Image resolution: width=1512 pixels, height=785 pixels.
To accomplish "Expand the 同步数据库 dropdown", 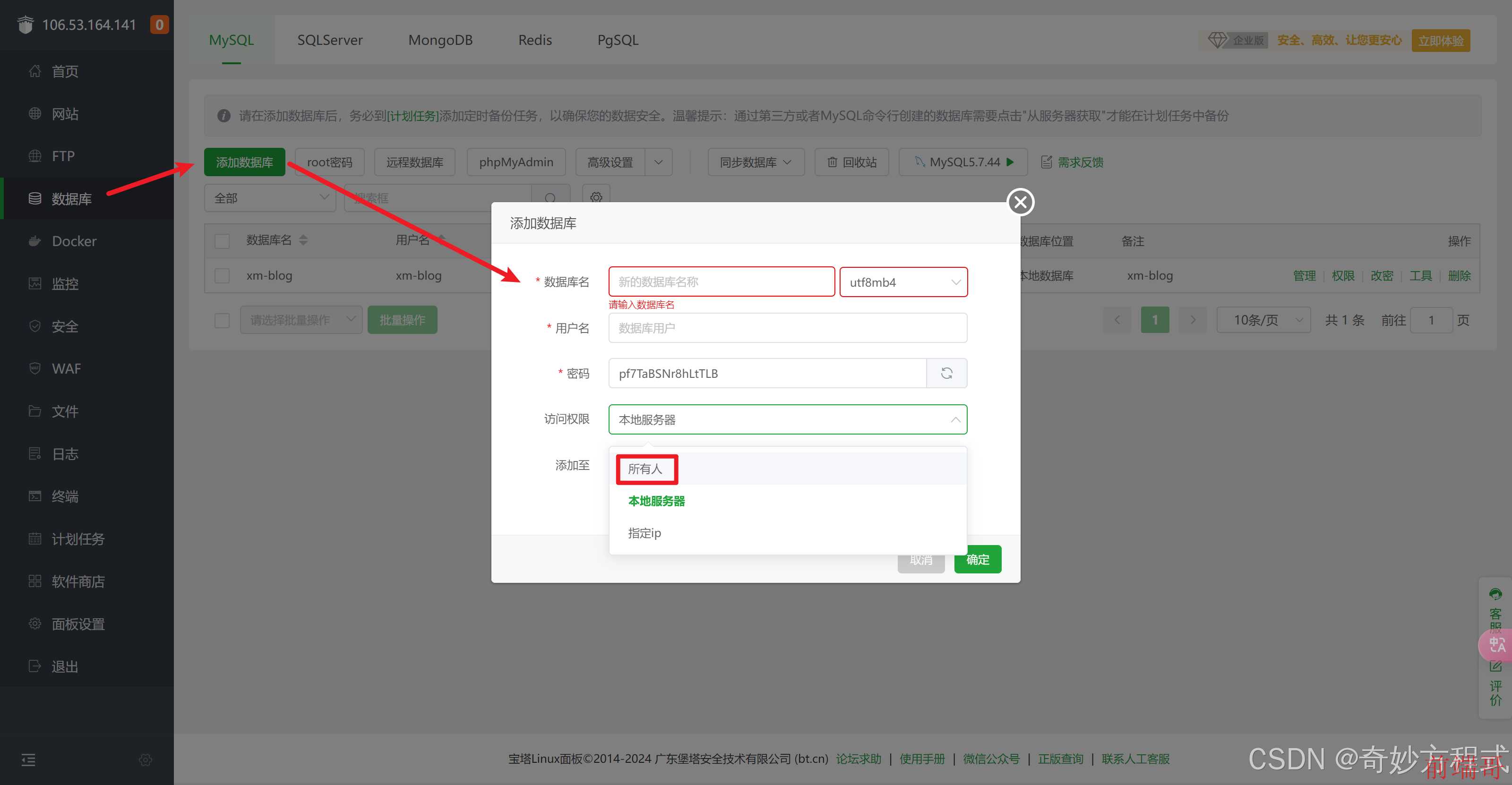I will point(756,162).
